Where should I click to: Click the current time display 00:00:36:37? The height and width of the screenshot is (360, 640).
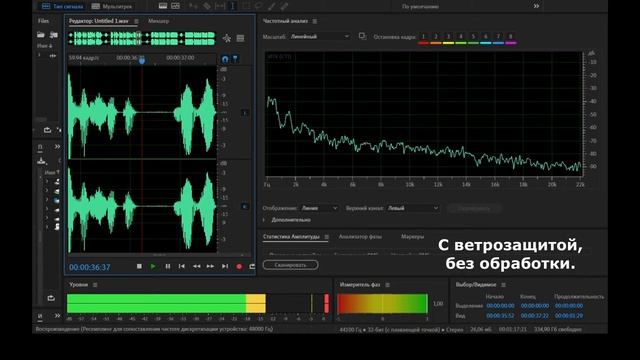point(89,267)
